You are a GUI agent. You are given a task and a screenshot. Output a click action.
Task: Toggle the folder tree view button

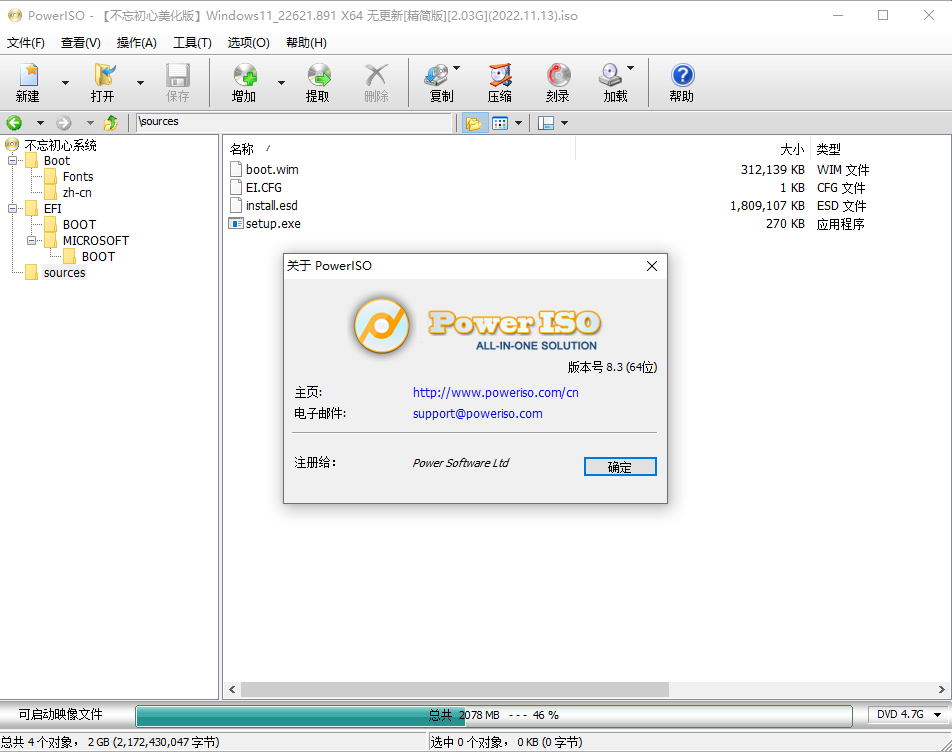(473, 123)
